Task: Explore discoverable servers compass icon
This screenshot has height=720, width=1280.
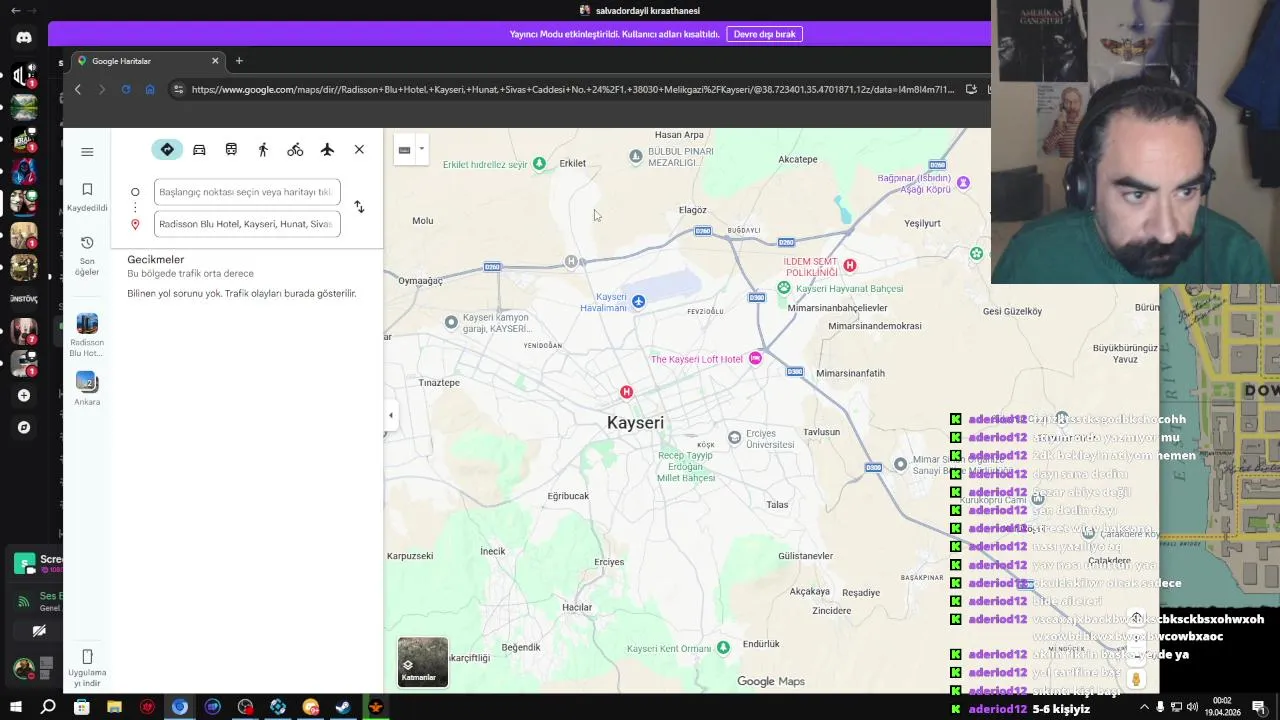Action: click(x=24, y=427)
